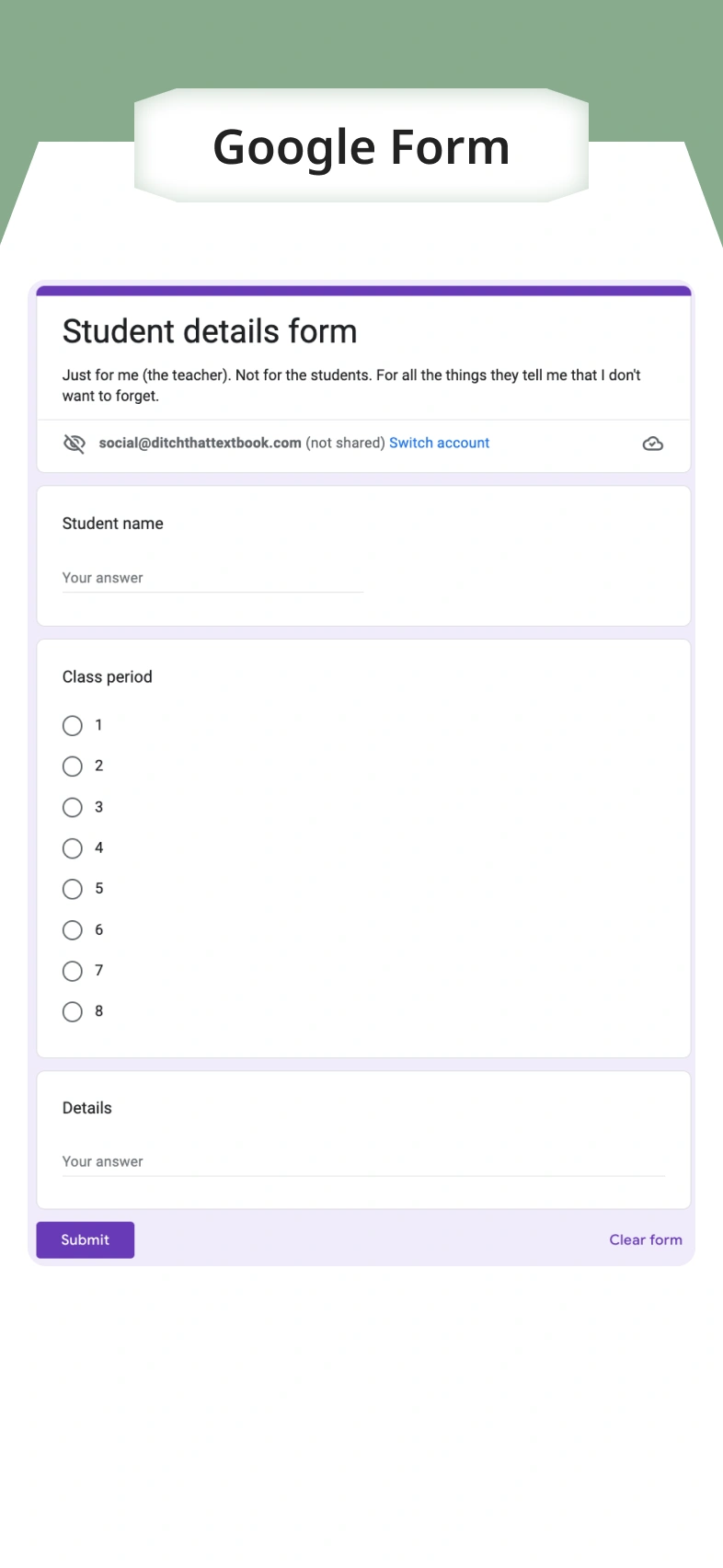Click the Google Form banner heading

point(361,147)
